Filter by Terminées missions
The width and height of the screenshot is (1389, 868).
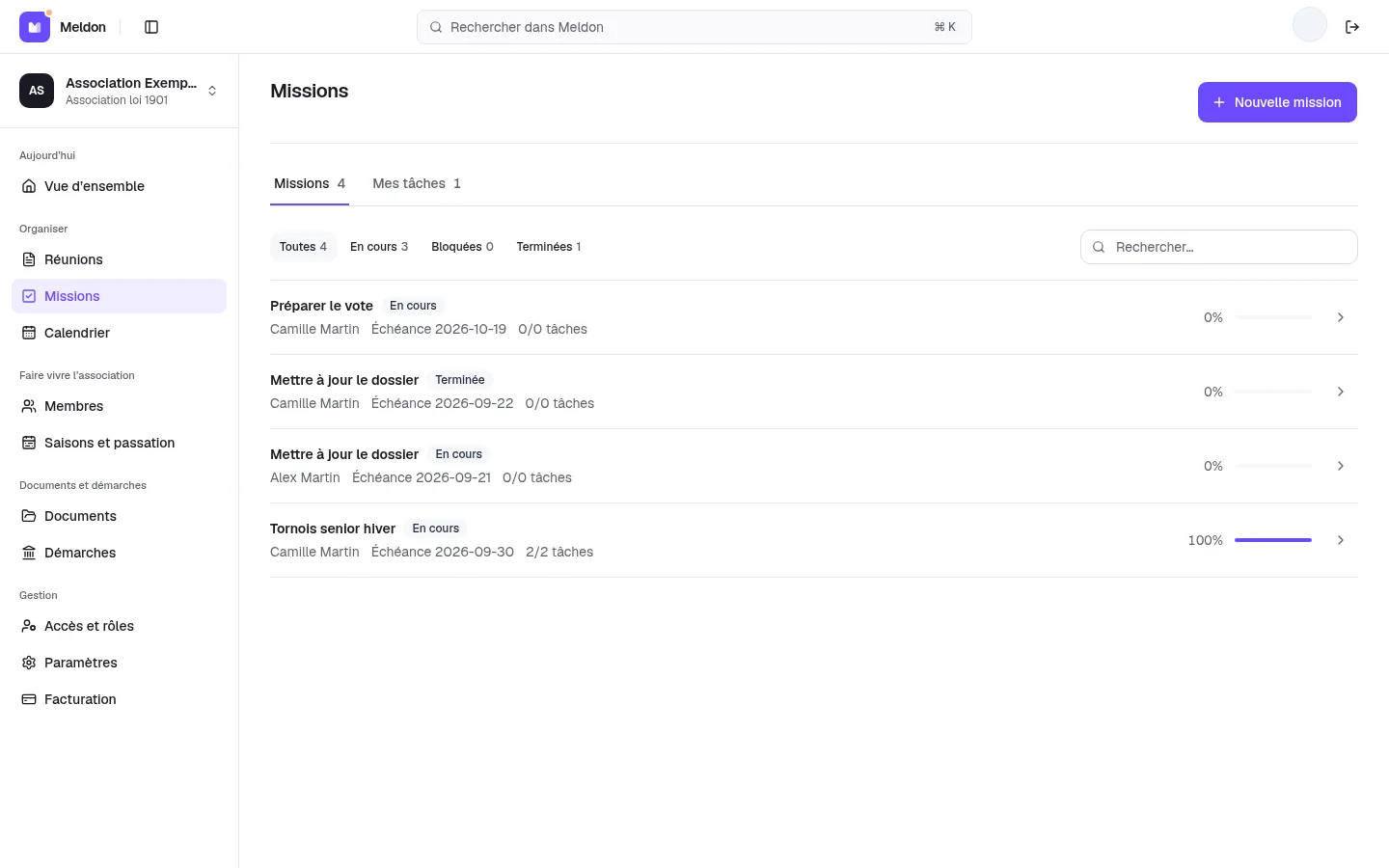click(x=549, y=247)
